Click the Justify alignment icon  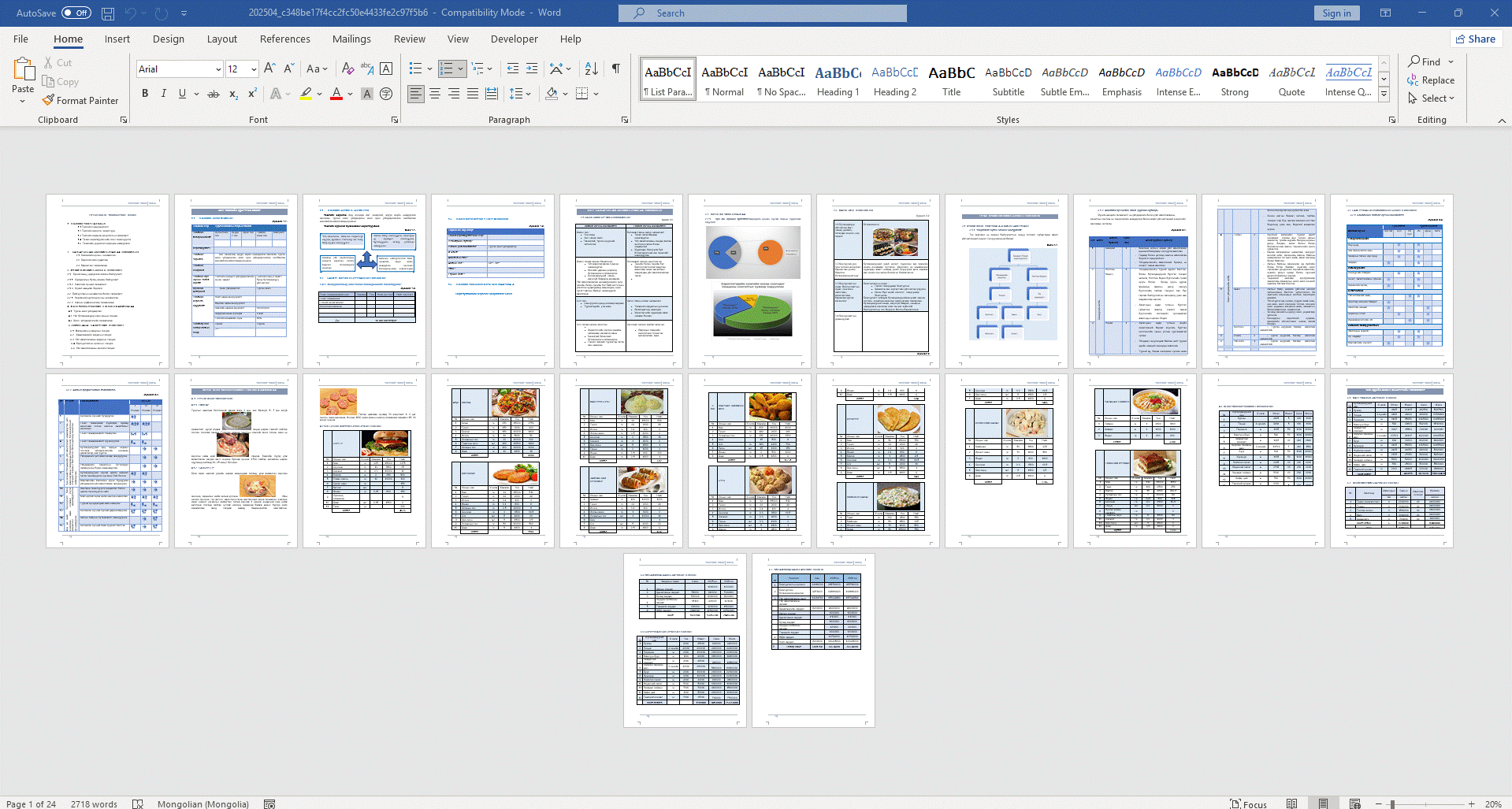click(473, 94)
